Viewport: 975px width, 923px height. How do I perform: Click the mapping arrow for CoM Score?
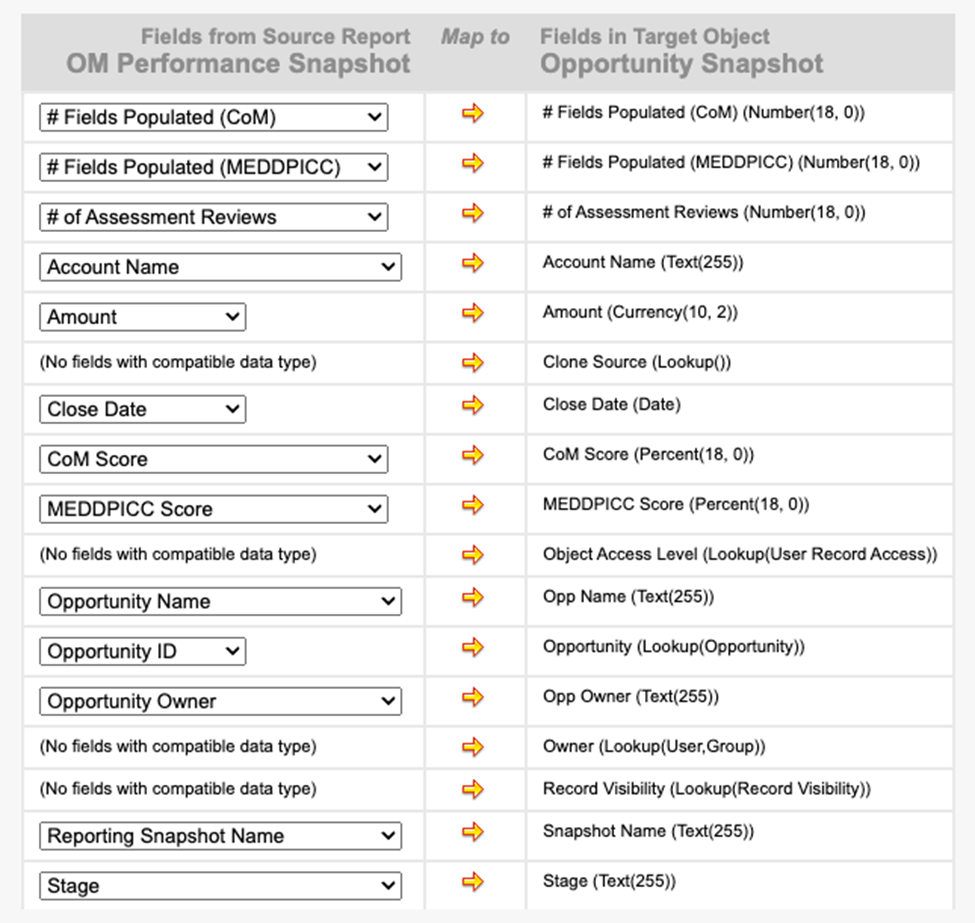pyautogui.click(x=473, y=455)
